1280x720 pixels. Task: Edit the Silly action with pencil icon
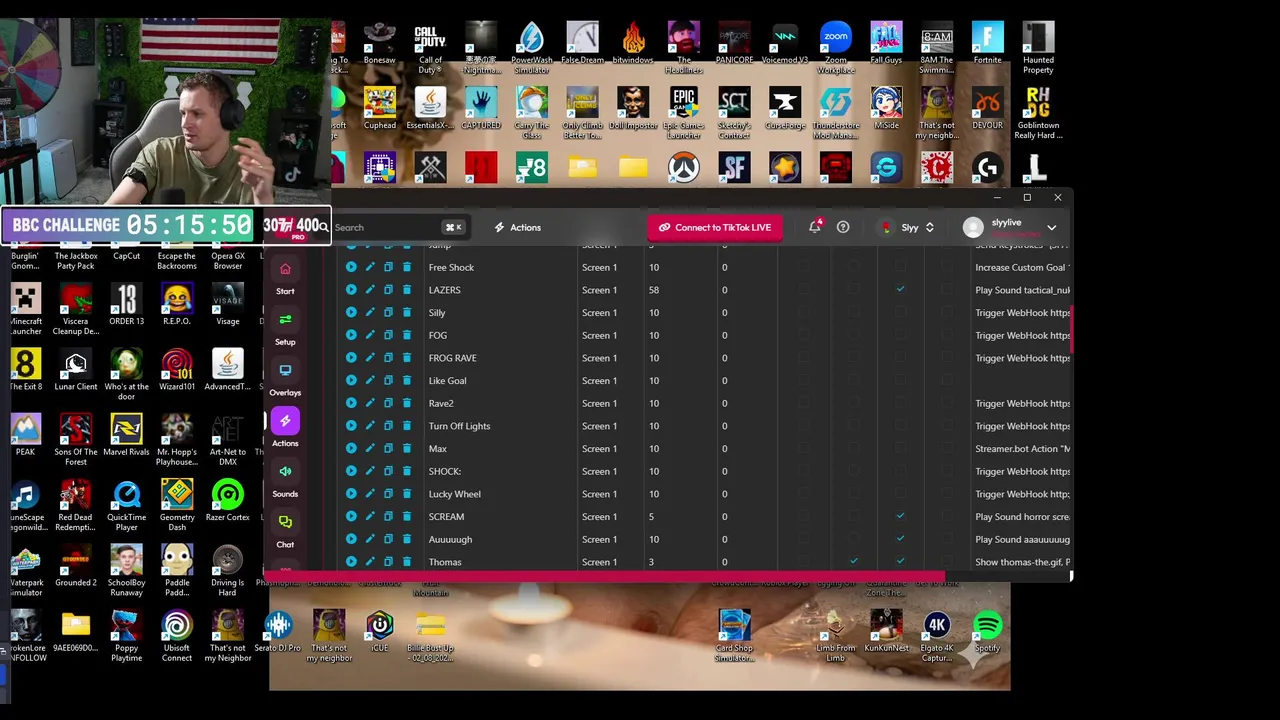pos(370,313)
